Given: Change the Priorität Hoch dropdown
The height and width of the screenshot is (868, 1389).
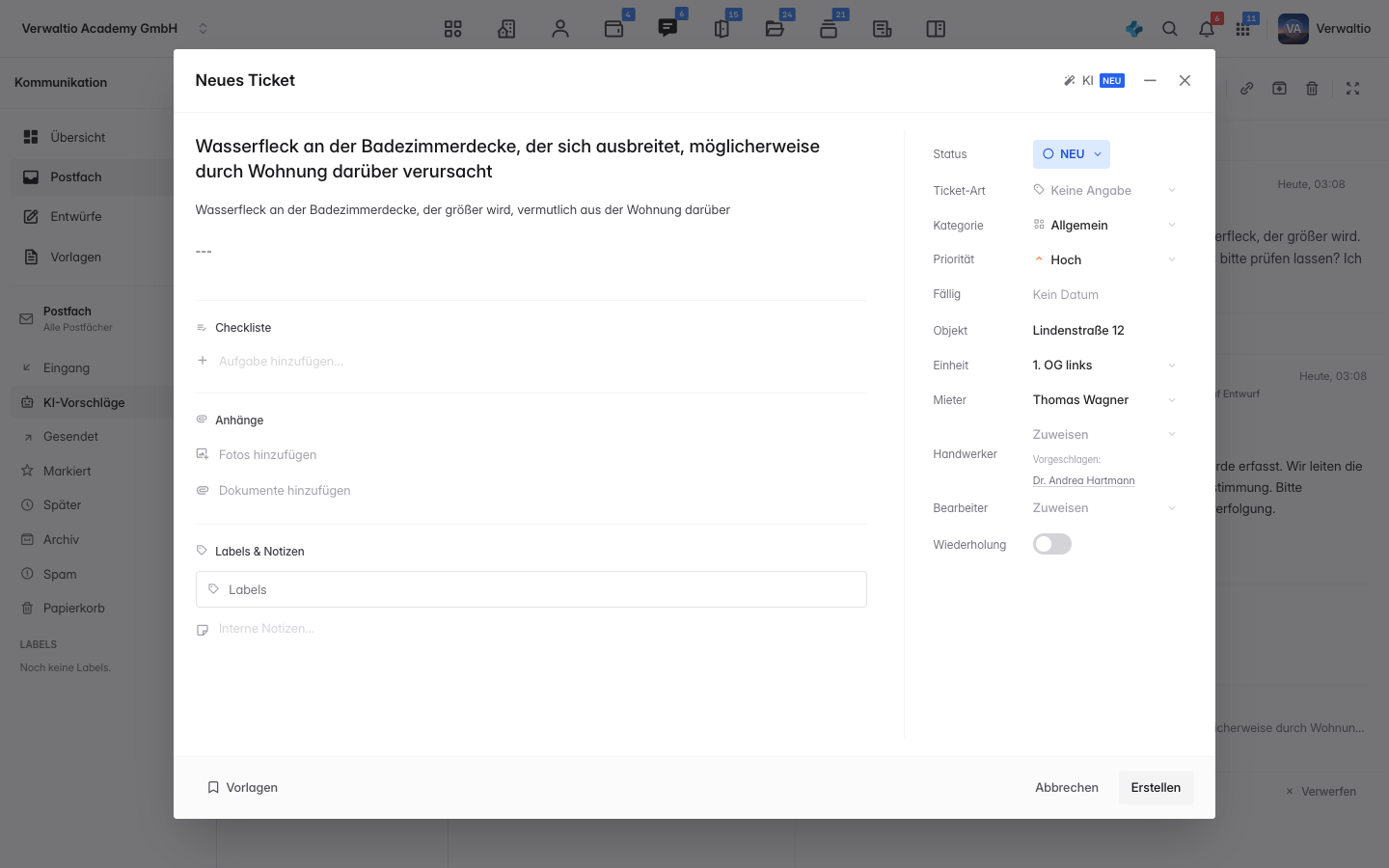Looking at the screenshot, I should (x=1105, y=259).
